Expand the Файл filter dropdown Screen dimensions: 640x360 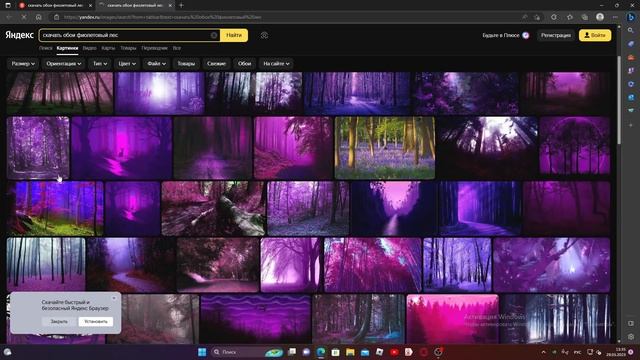[156, 64]
